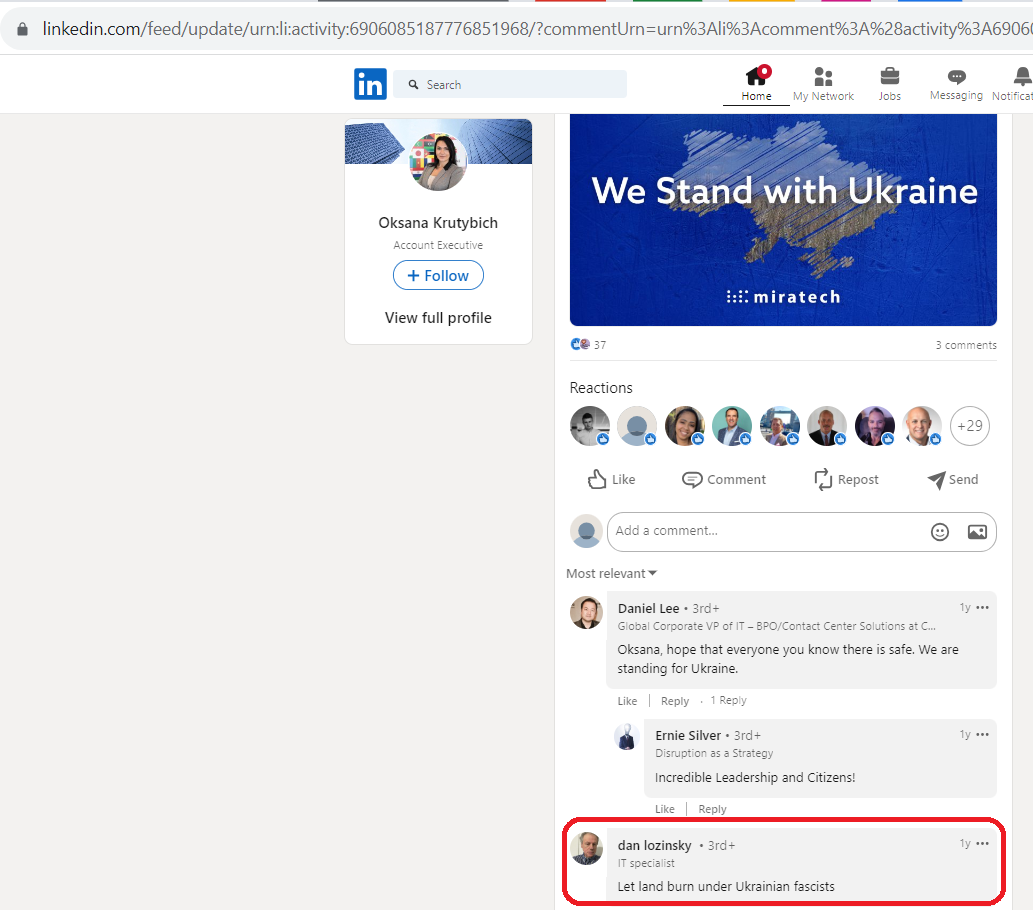The width and height of the screenshot is (1033, 910).
Task: Open the Notifications bell icon
Action: click(x=1022, y=76)
